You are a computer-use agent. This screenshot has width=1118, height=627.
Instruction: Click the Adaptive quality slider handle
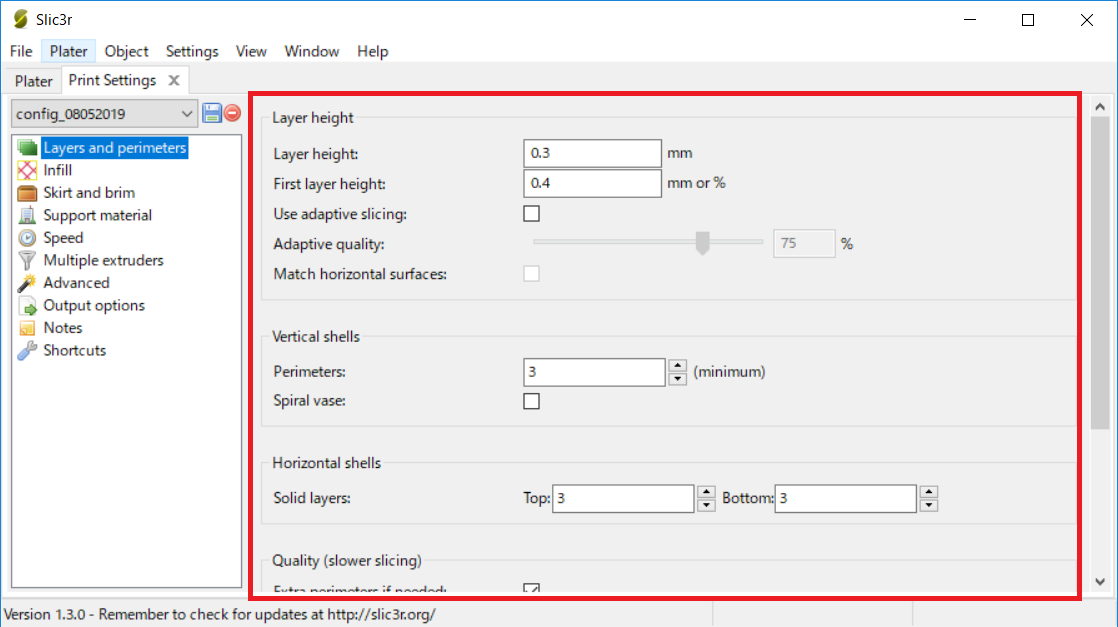[702, 243]
